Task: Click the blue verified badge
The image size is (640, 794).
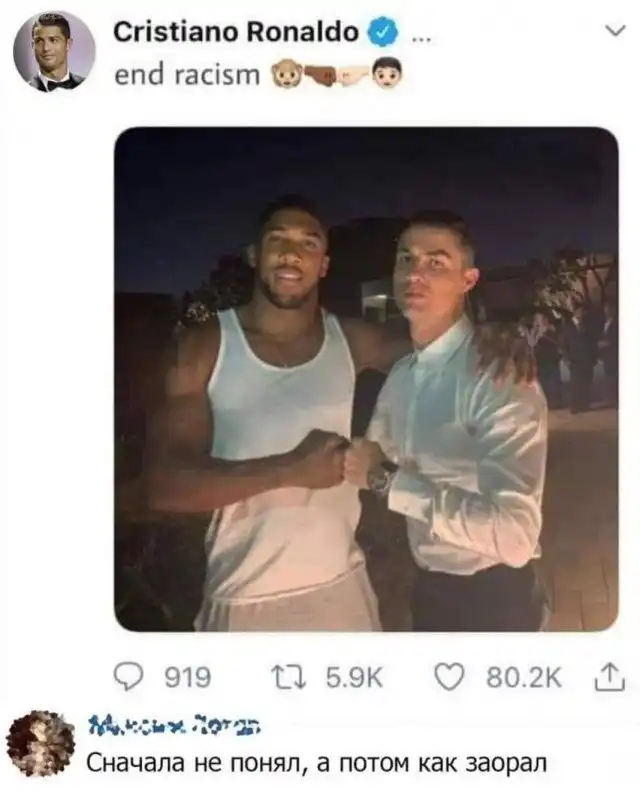Action: coord(386,33)
